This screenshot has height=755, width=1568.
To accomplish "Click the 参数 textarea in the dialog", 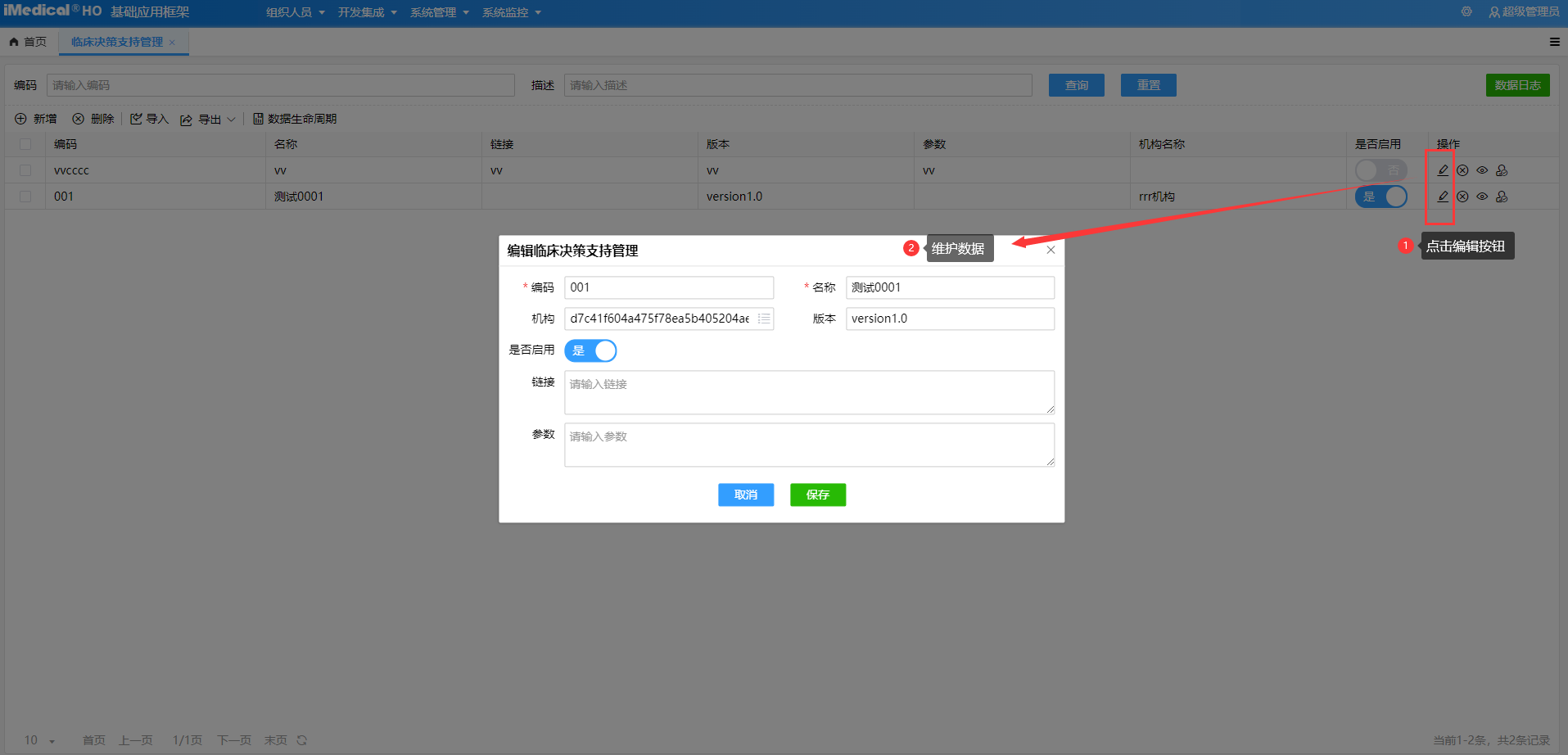I will [x=809, y=445].
